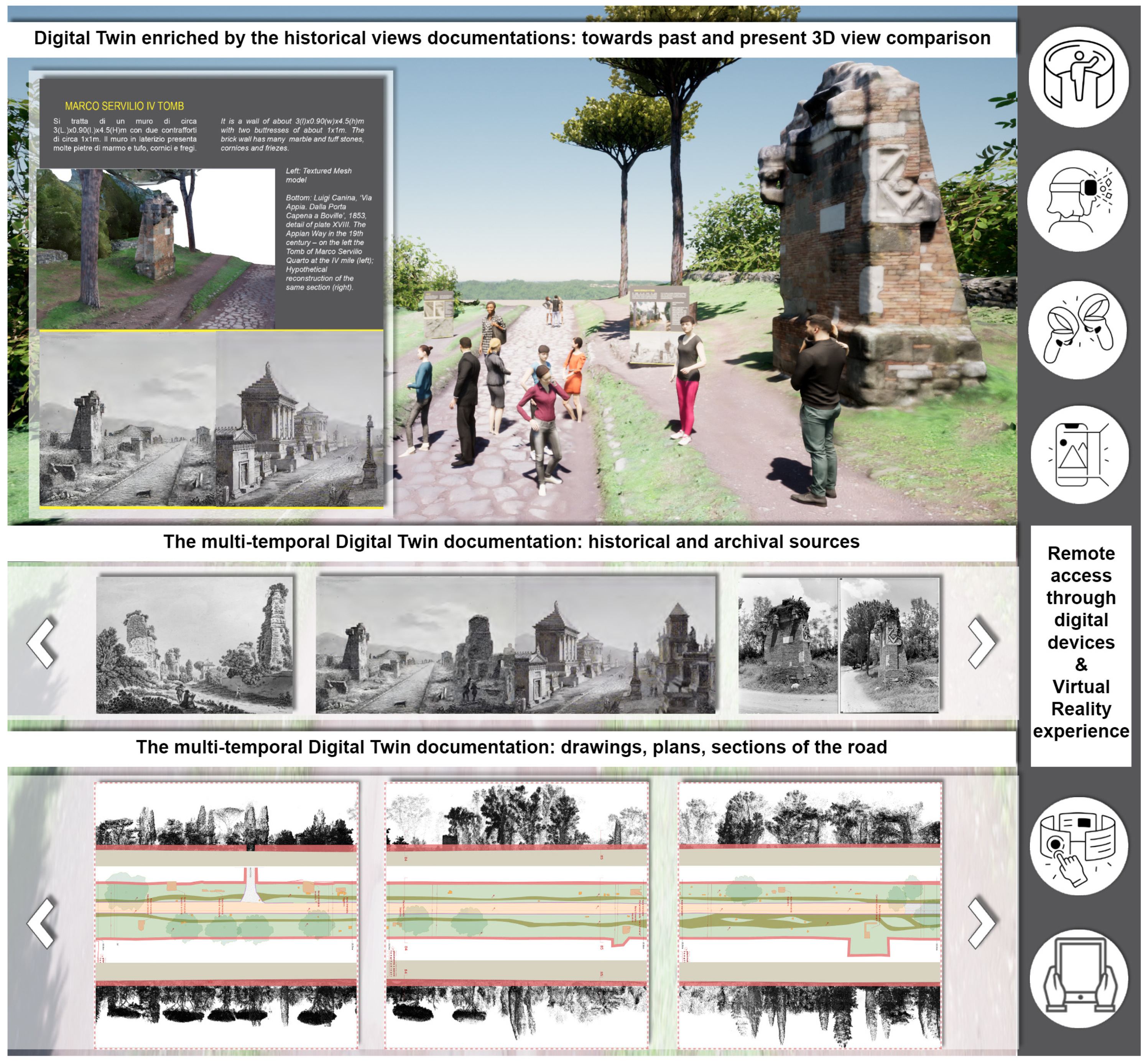This screenshot has height=1061, width=1148.
Task: Select the VR headset user icon
Action: 1079,201
